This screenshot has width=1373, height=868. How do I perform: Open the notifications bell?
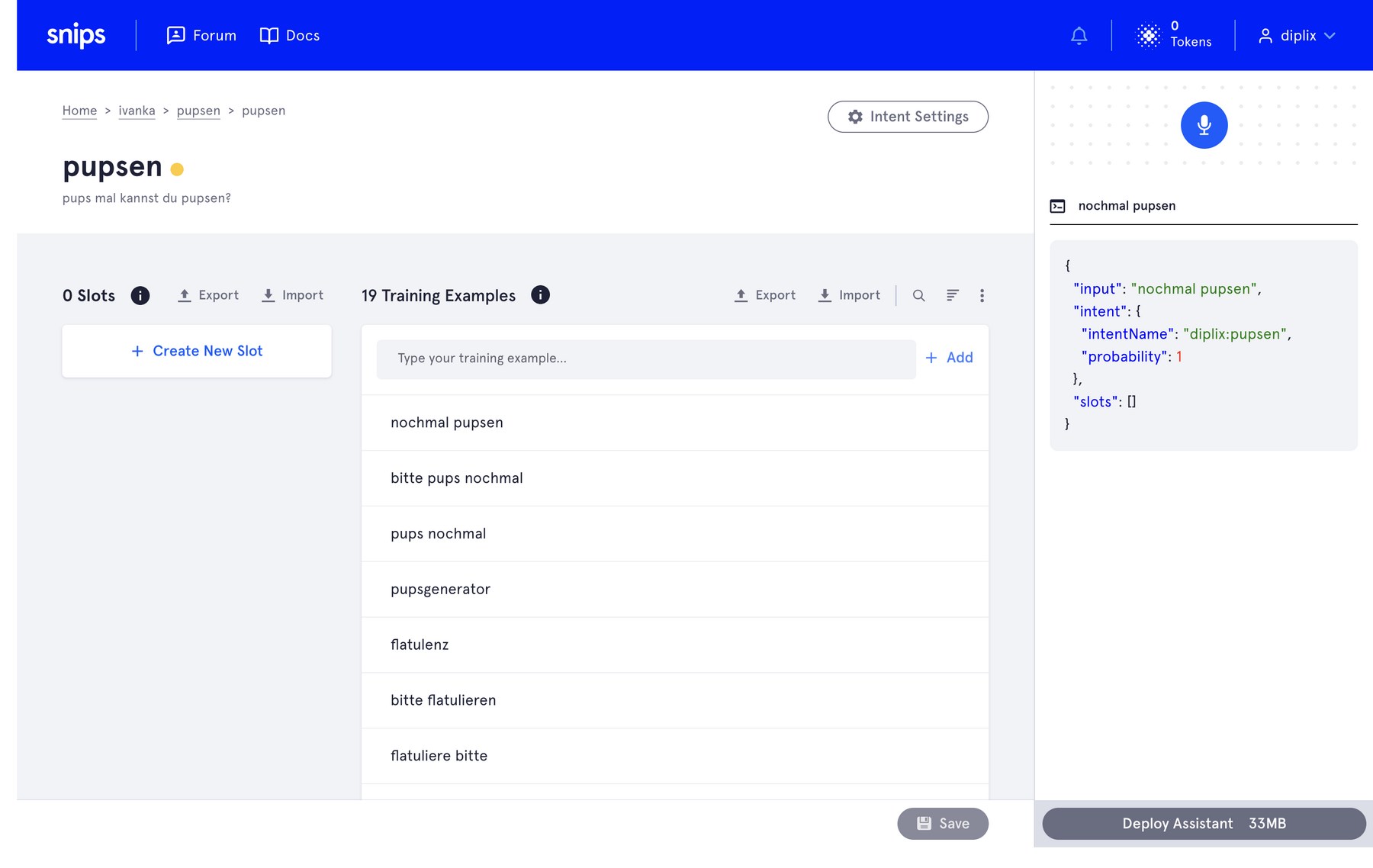coord(1079,36)
